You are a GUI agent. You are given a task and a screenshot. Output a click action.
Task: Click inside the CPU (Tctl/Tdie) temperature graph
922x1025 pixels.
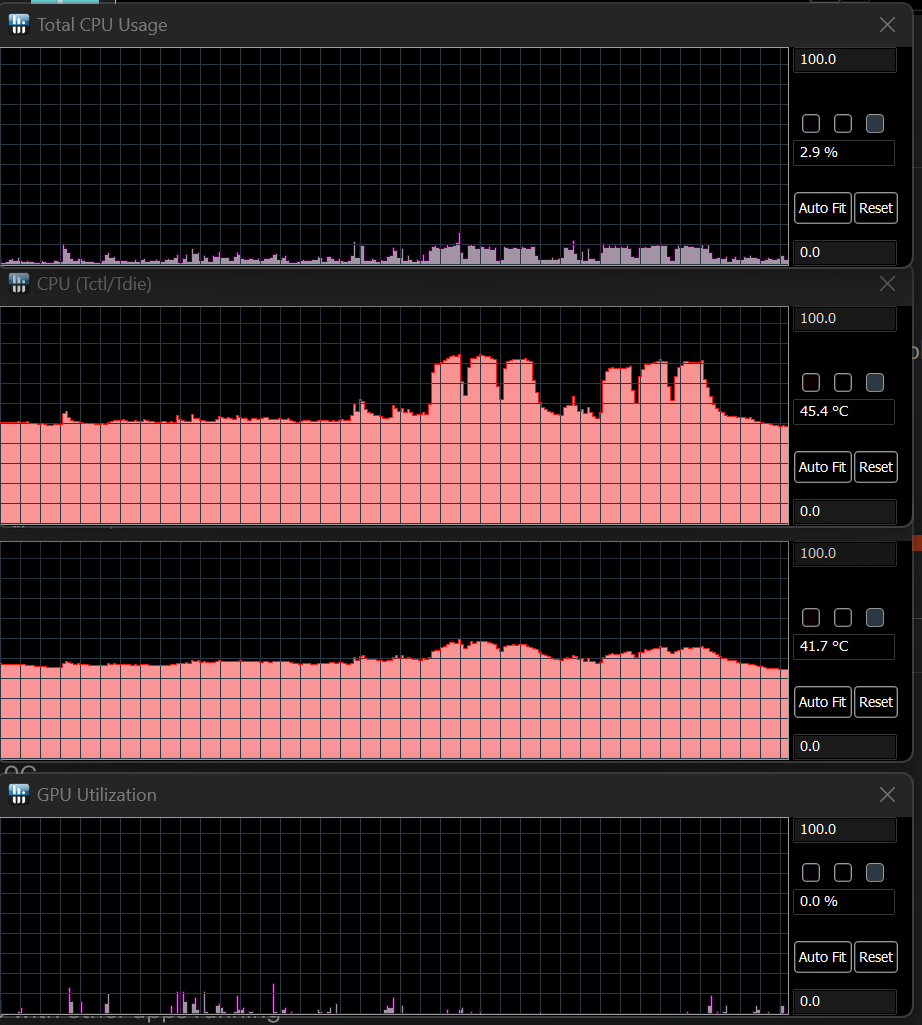point(394,415)
